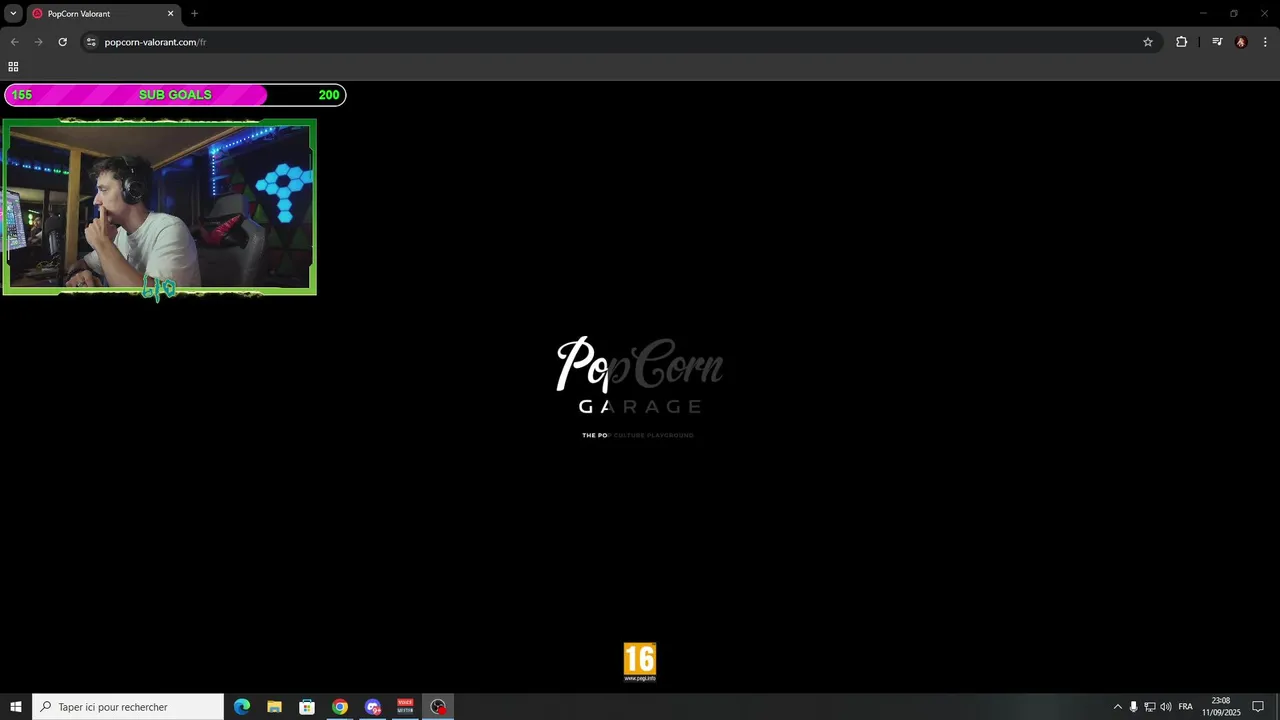
Task: Click the PopCorn Garage logo
Action: 640,387
